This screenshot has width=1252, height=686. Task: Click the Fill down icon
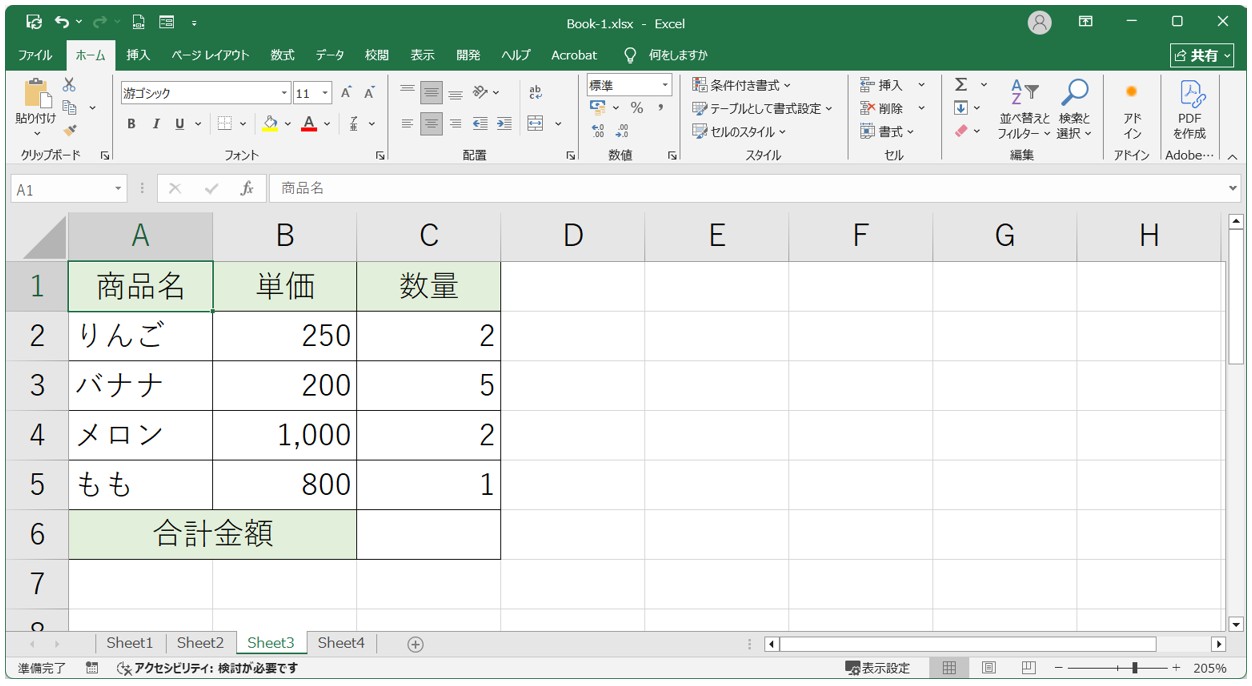961,108
